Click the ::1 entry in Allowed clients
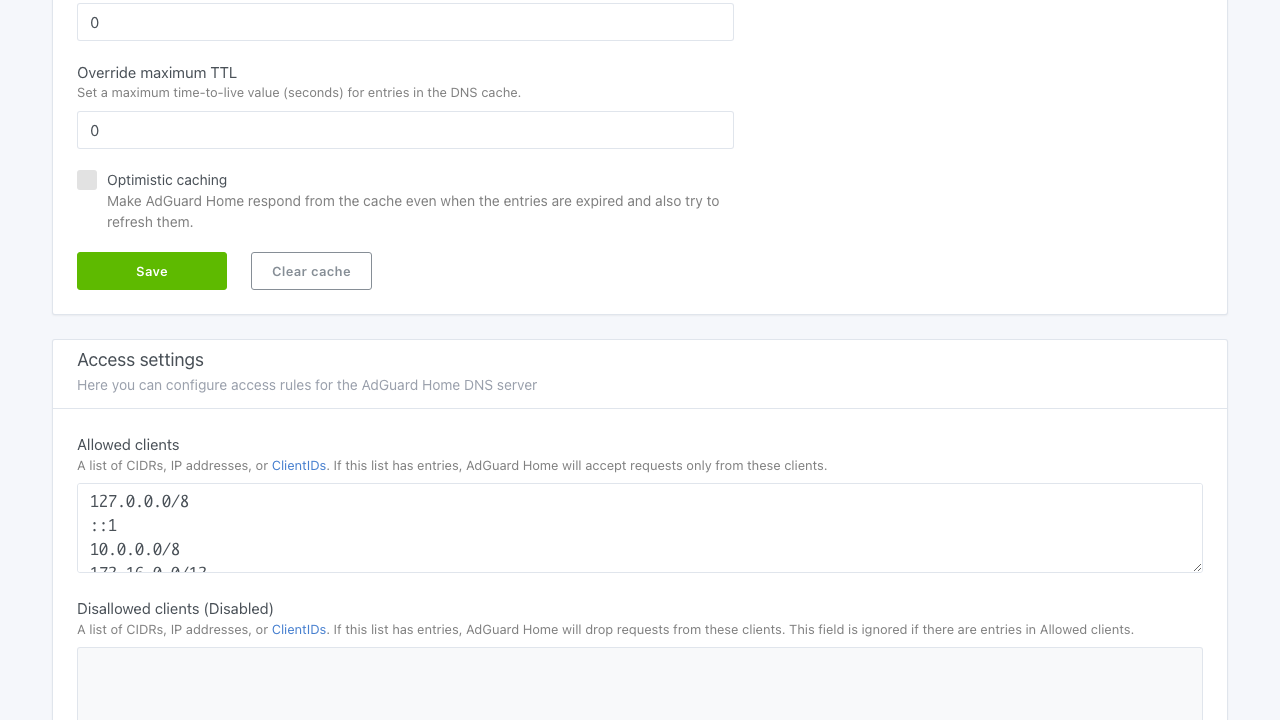Screen dimensions: 1280x720 coord(104,526)
